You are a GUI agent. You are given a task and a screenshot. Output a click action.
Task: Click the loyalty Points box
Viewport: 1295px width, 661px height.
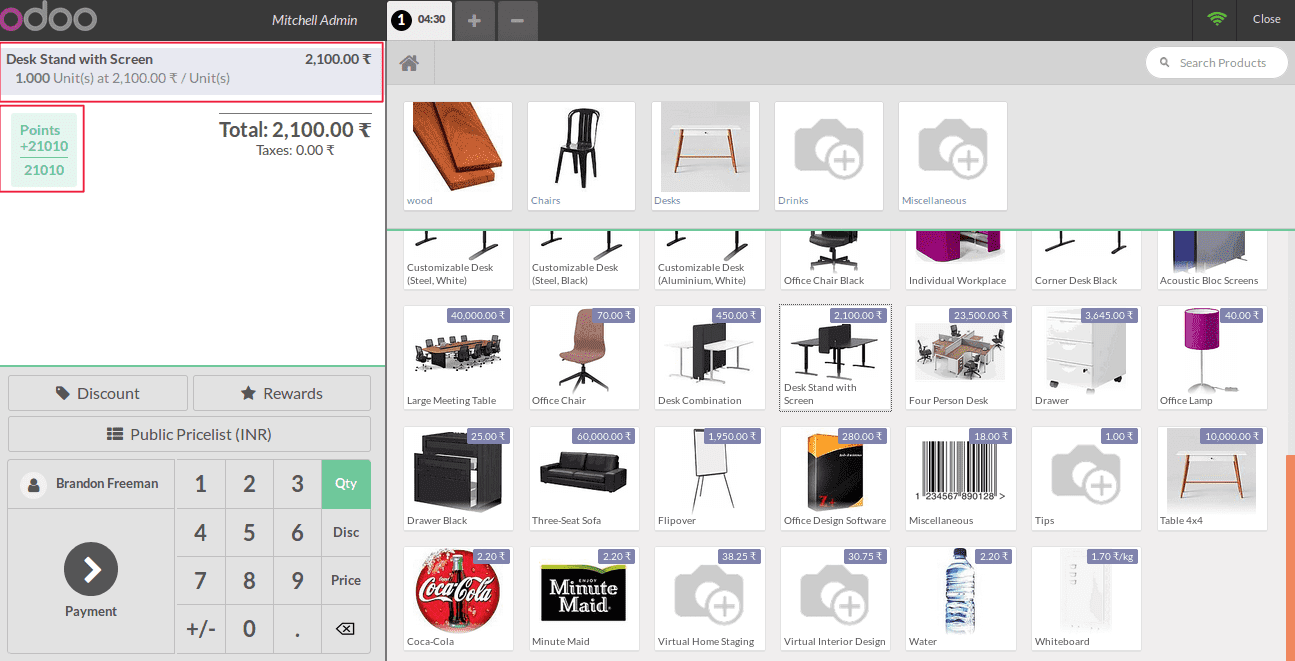pyautogui.click(x=42, y=149)
